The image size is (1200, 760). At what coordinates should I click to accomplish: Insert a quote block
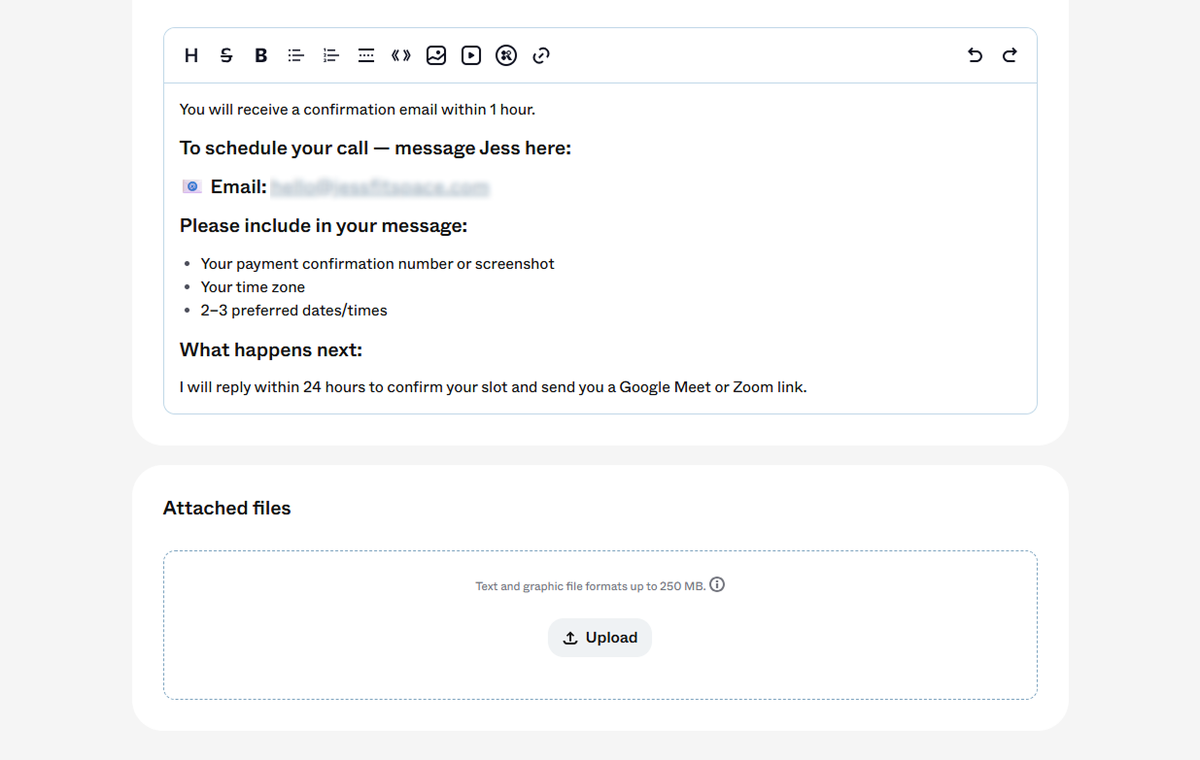[401, 56]
